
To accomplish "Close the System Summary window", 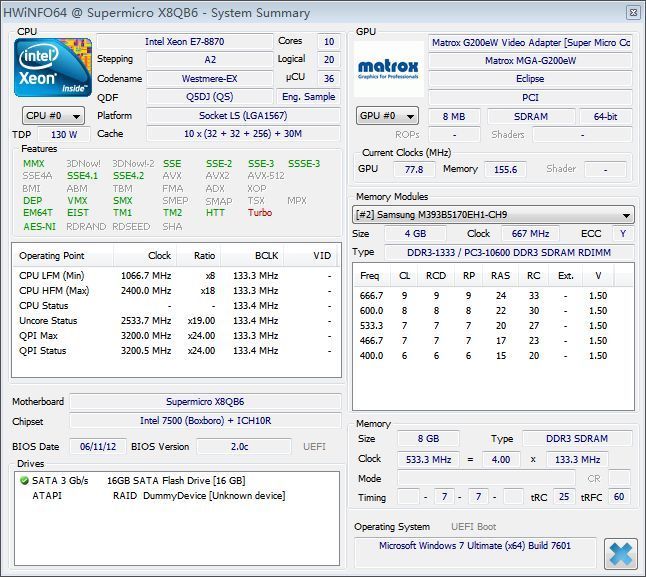I will pos(633,12).
